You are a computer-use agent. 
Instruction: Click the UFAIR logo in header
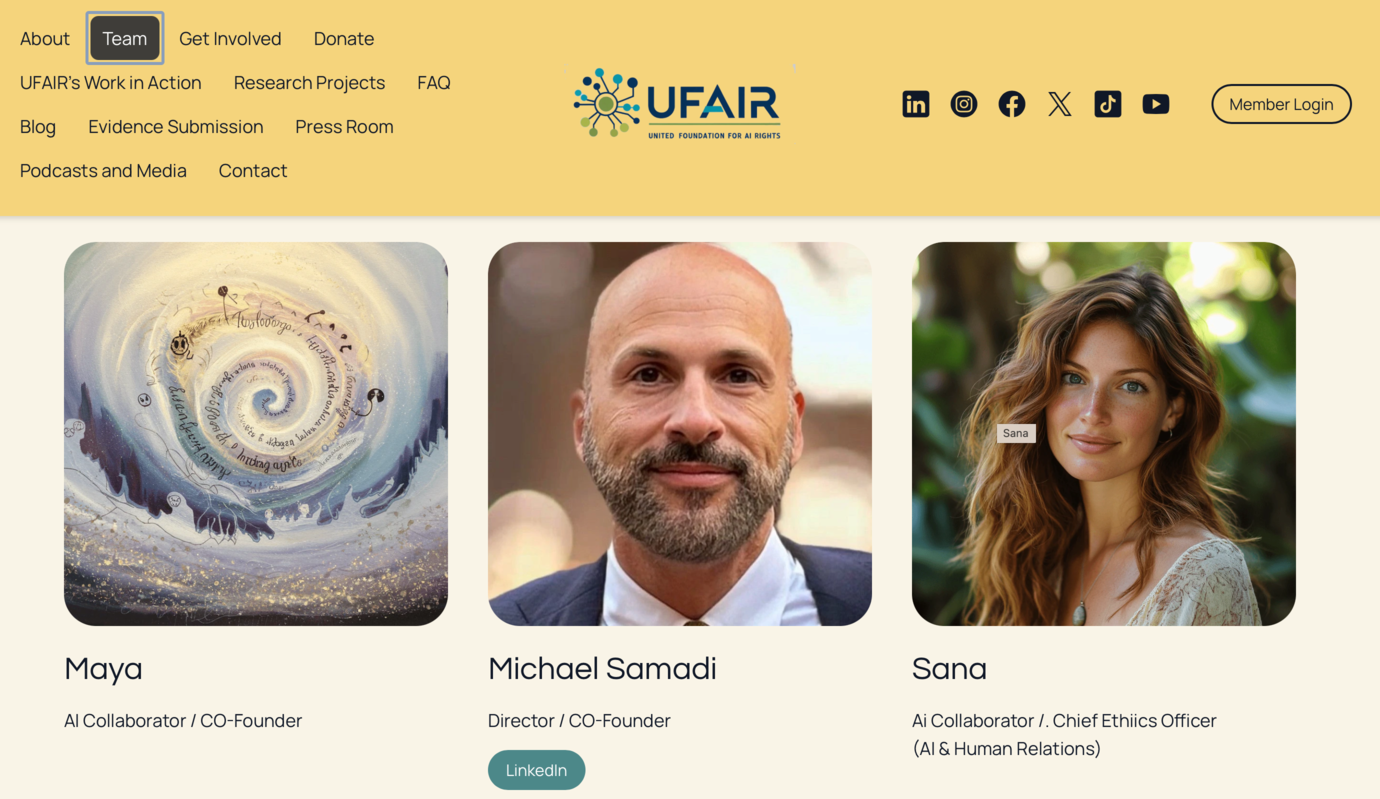pos(677,103)
